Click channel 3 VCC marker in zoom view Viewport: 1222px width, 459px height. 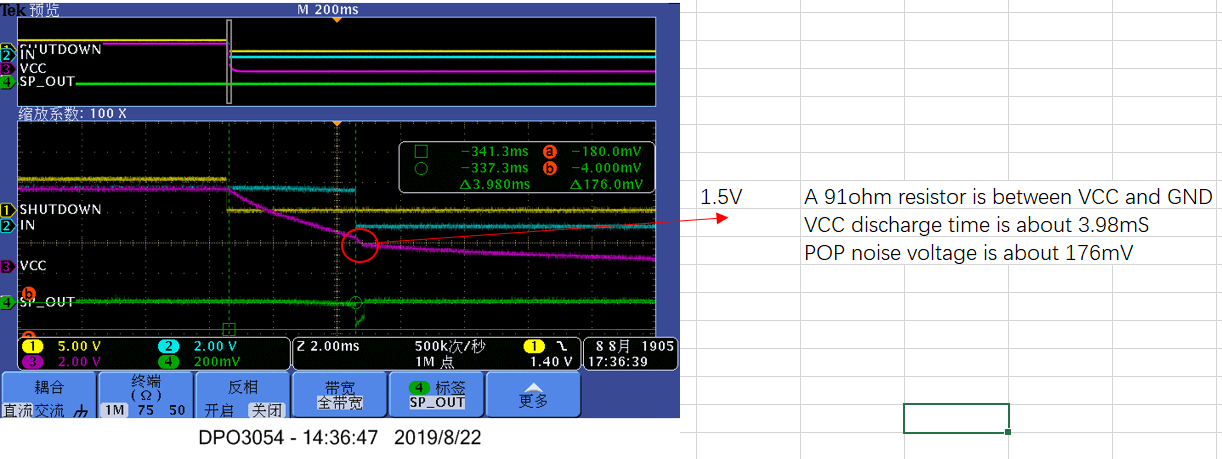[x=8, y=266]
